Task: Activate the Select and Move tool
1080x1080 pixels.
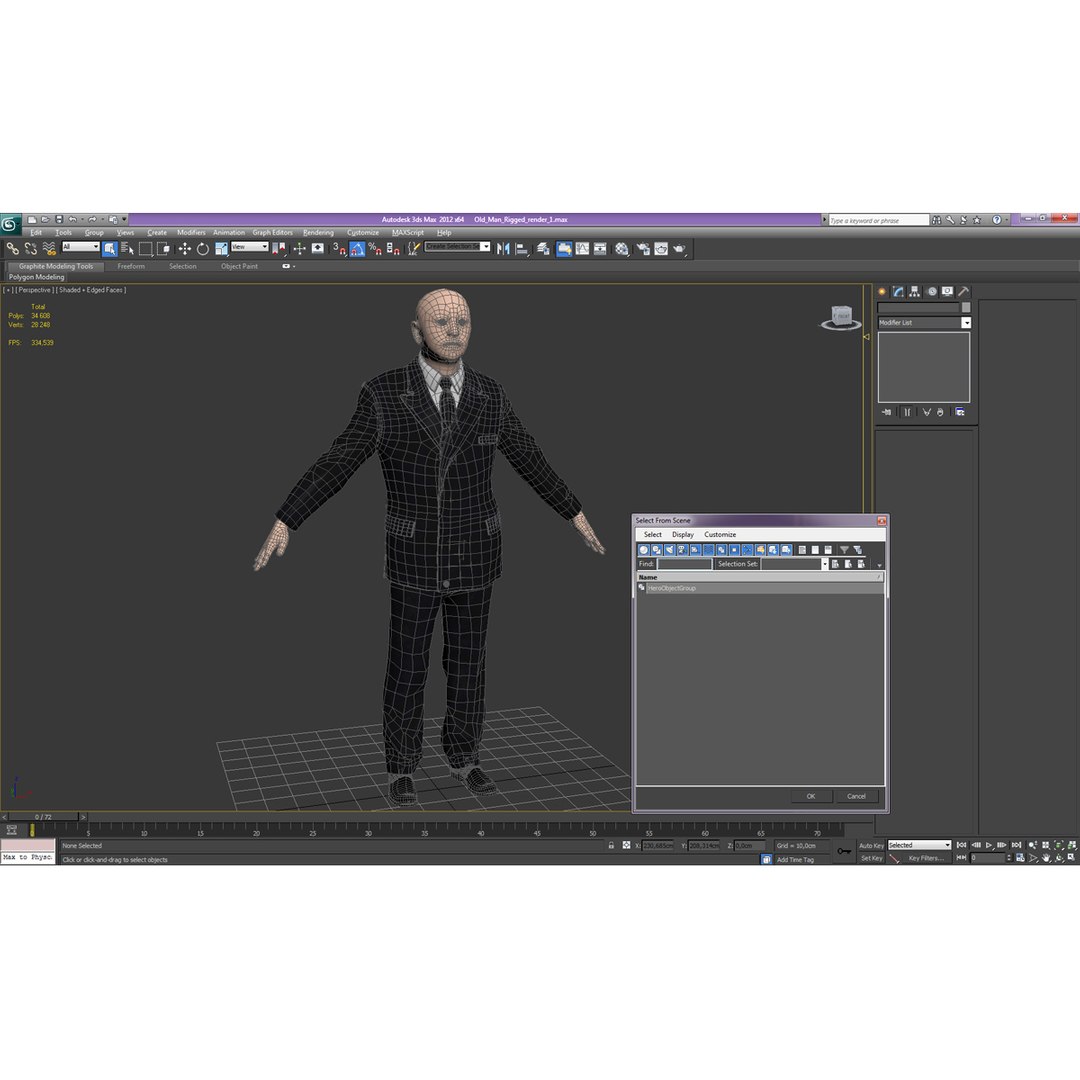Action: coord(185,249)
